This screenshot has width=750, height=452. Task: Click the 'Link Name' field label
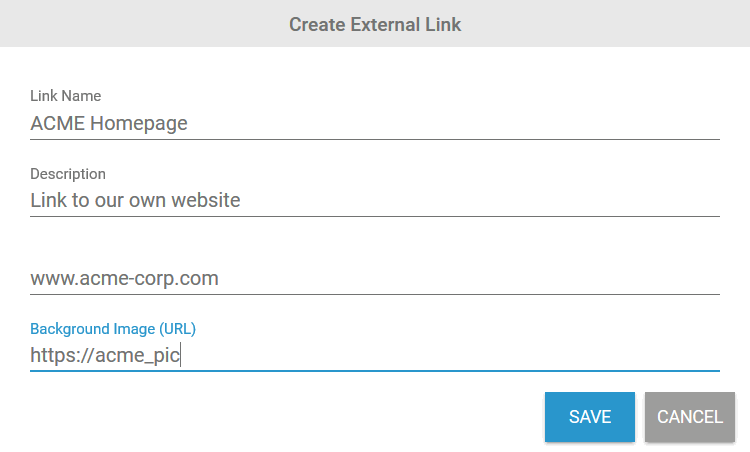65,96
